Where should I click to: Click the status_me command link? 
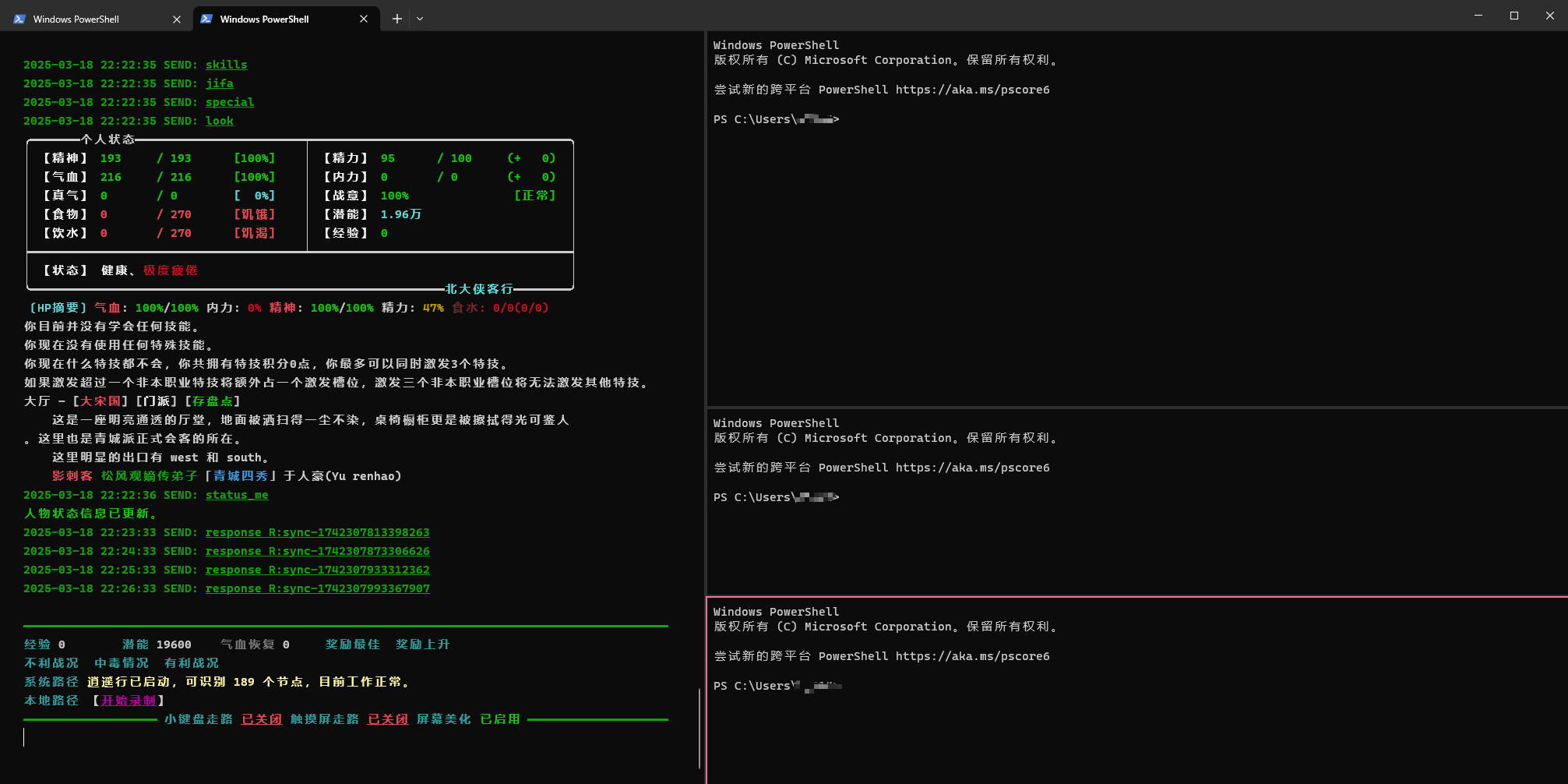pyautogui.click(x=237, y=495)
